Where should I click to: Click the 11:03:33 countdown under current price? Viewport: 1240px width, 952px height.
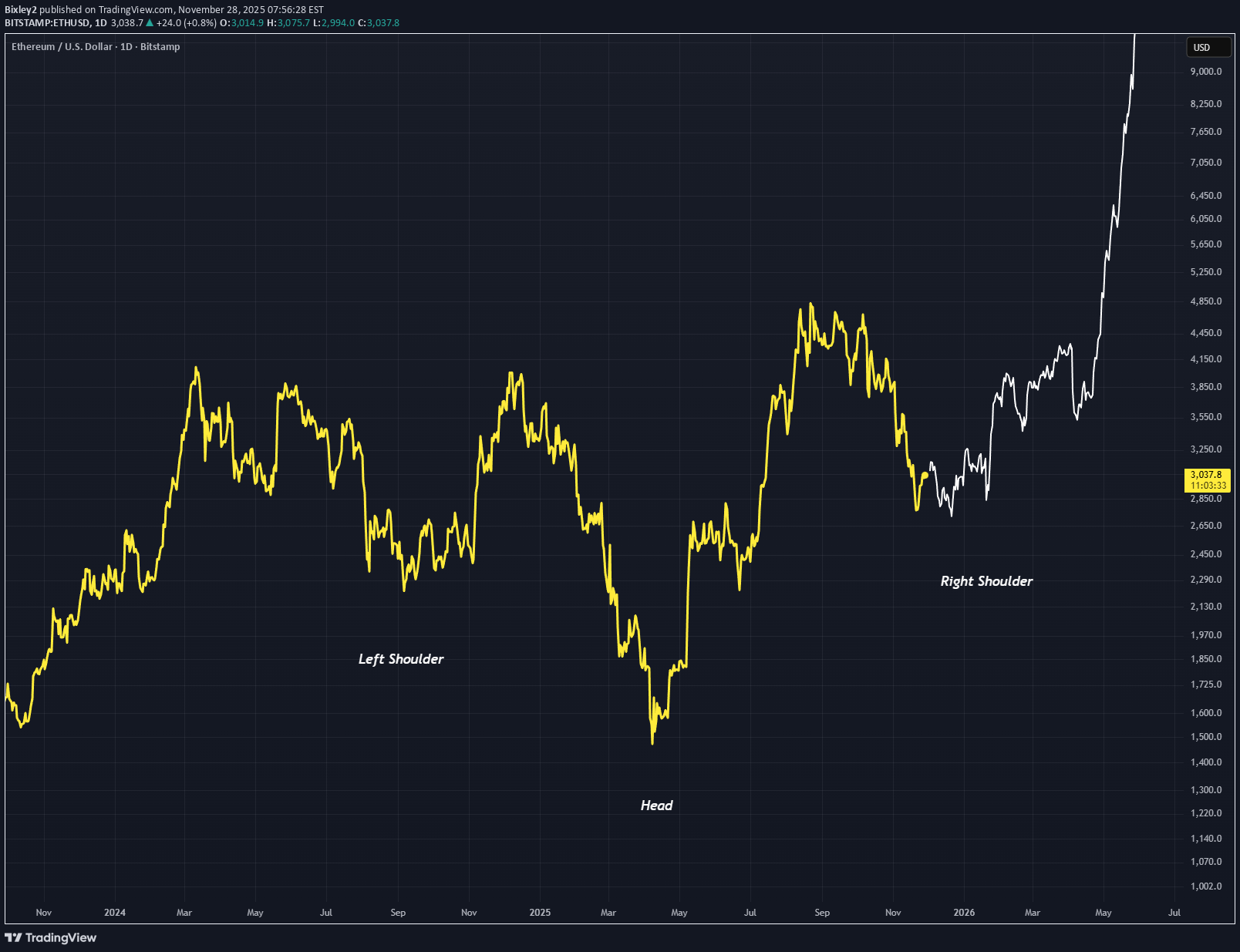[1208, 486]
